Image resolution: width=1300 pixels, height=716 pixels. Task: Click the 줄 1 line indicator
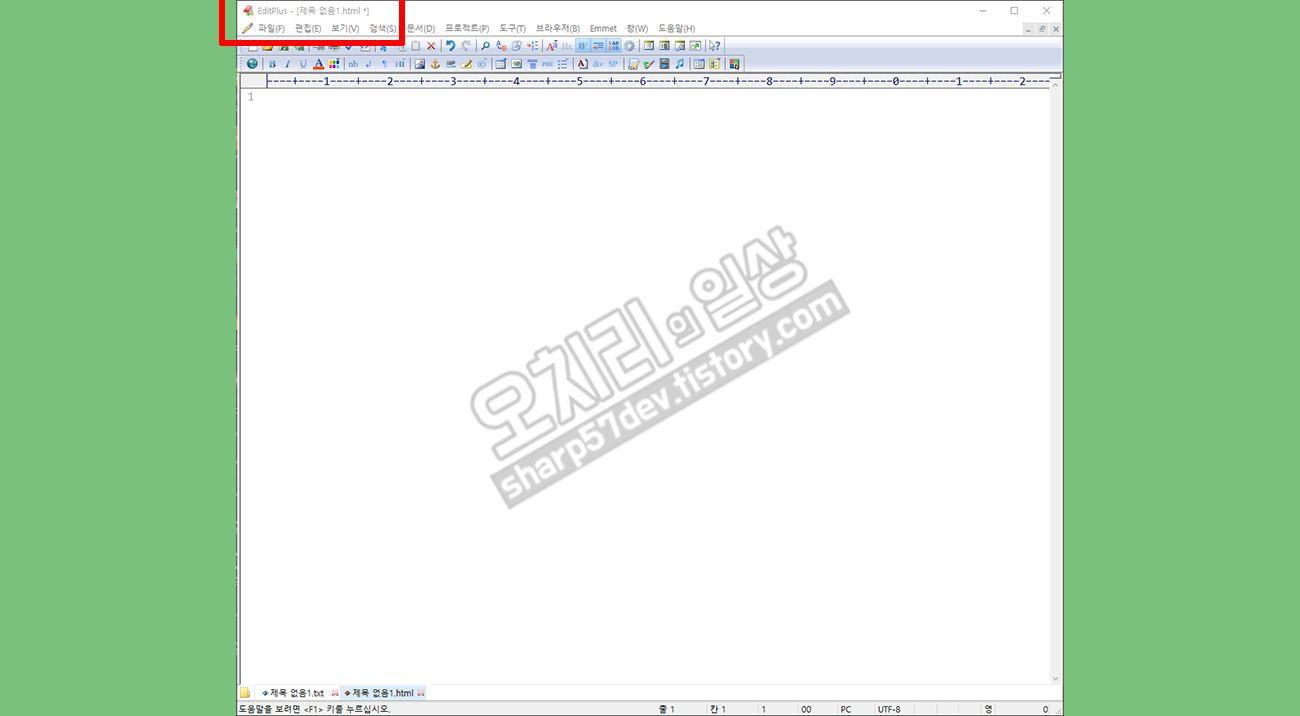click(666, 709)
